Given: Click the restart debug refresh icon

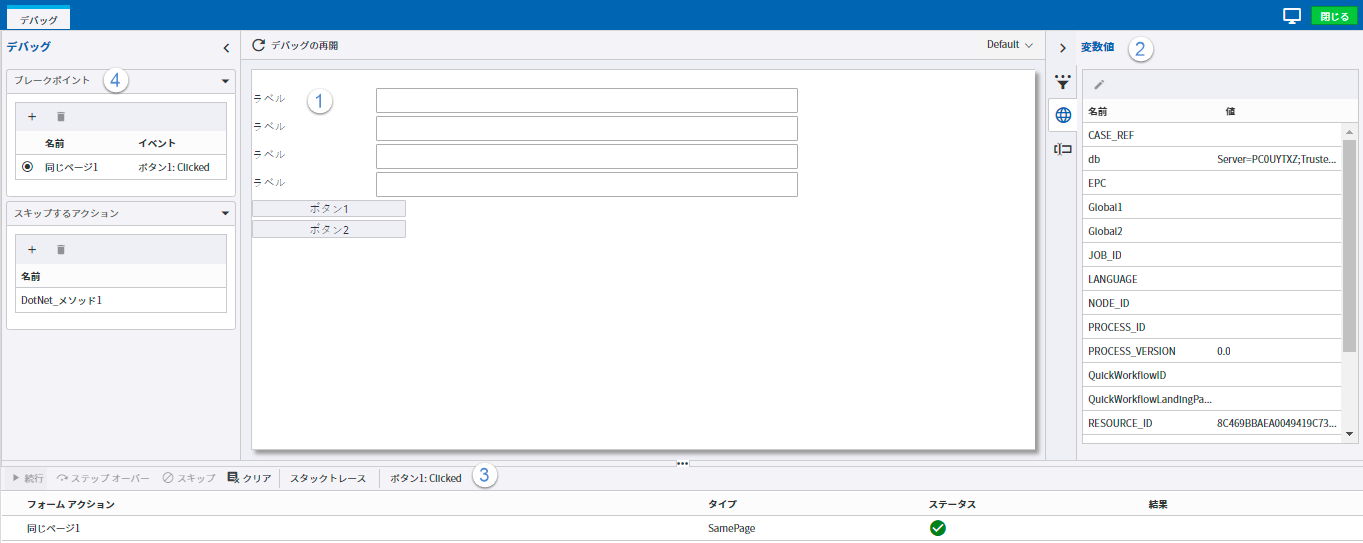Looking at the screenshot, I should pos(259,45).
